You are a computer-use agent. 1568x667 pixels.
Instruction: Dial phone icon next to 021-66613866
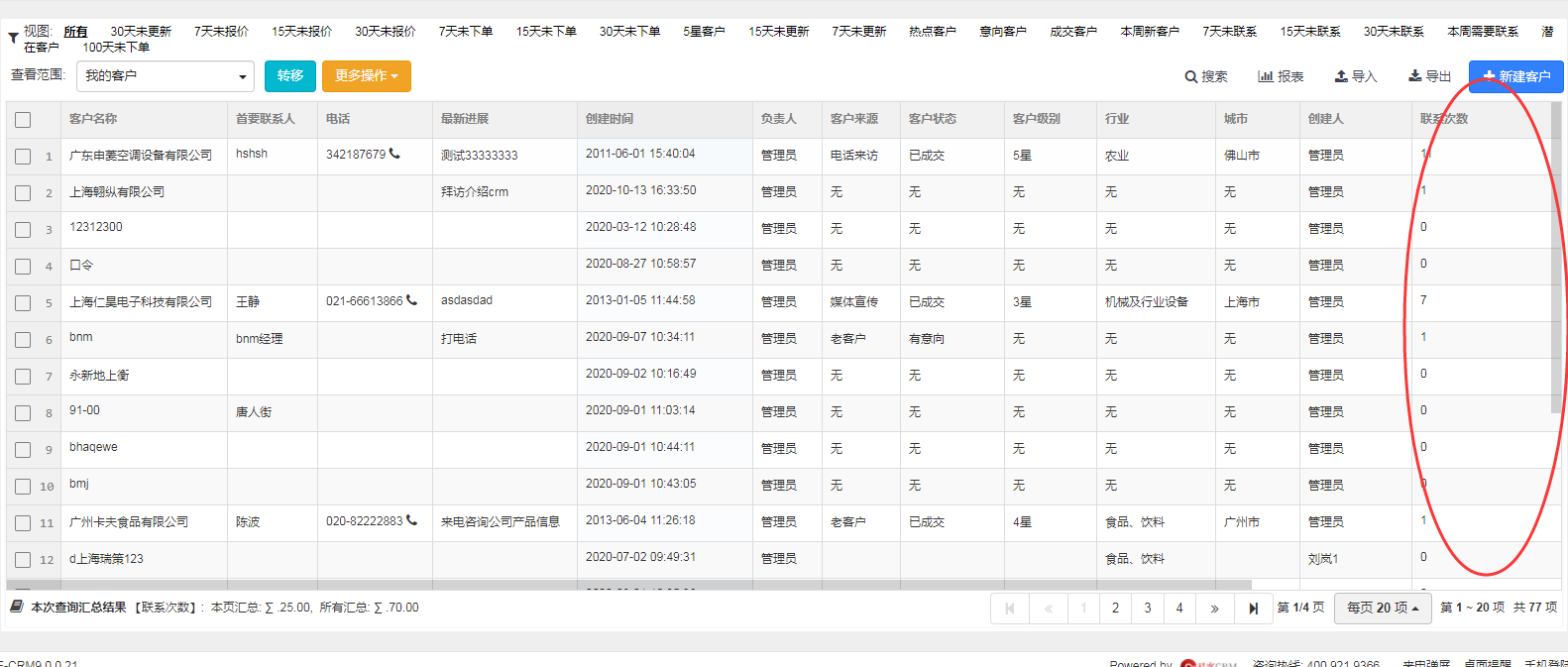point(411,300)
